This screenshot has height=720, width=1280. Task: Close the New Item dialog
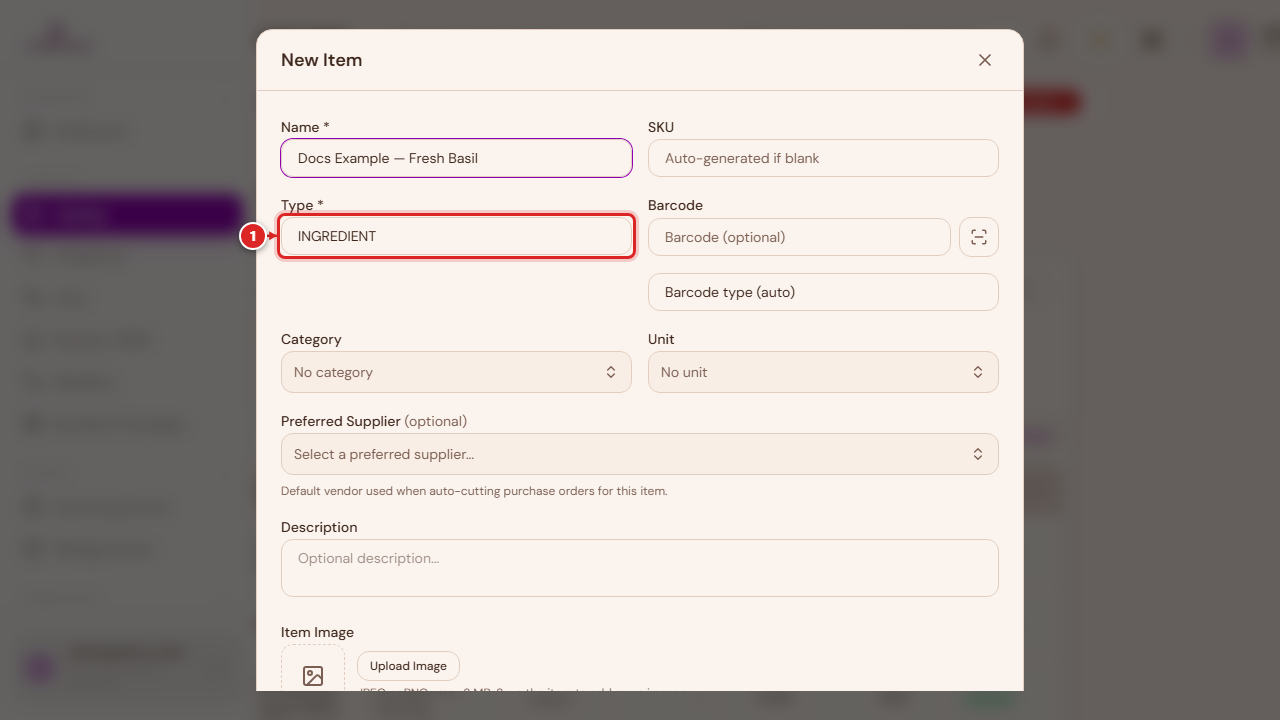coord(985,60)
